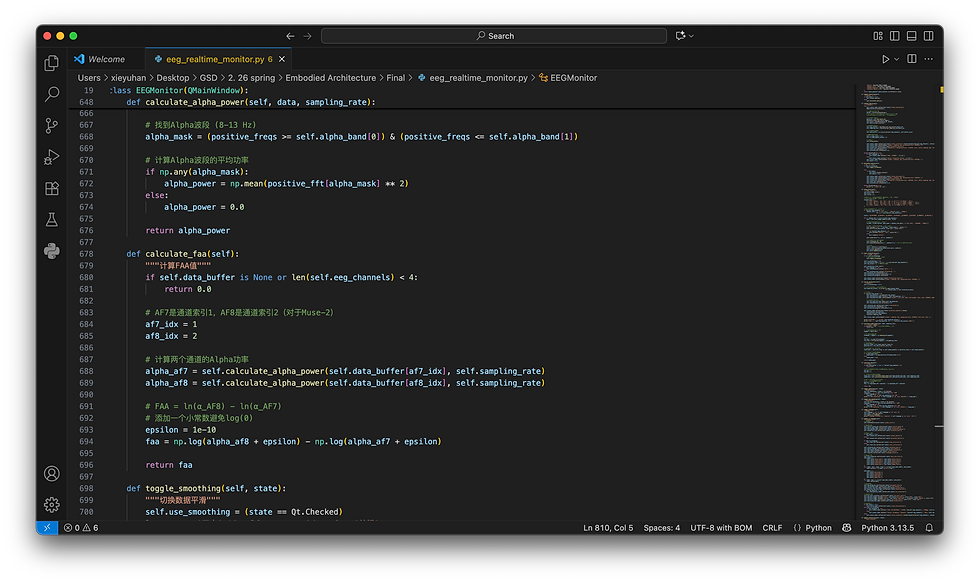Open the Explorer view in activity bar
Viewport: 980px width, 583px height.
tap(52, 62)
